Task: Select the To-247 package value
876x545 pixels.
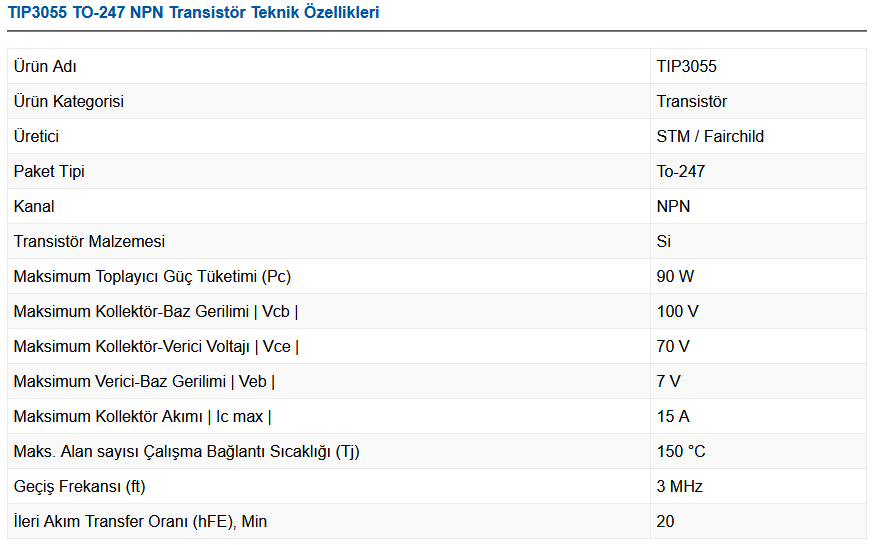Action: pyautogui.click(x=680, y=172)
